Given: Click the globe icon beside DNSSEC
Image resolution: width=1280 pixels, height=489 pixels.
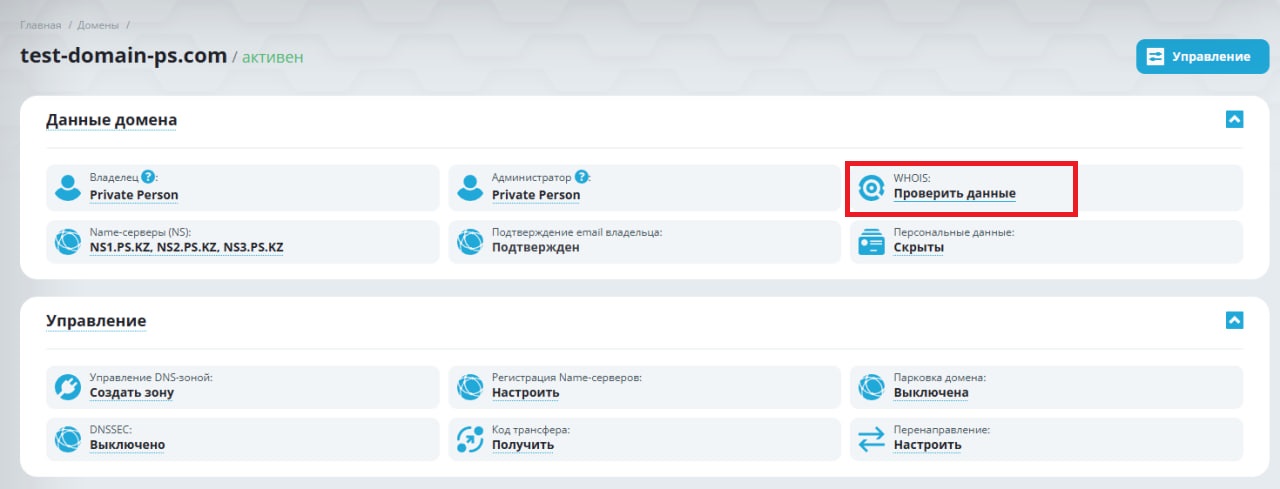Looking at the screenshot, I should pyautogui.click(x=67, y=438).
